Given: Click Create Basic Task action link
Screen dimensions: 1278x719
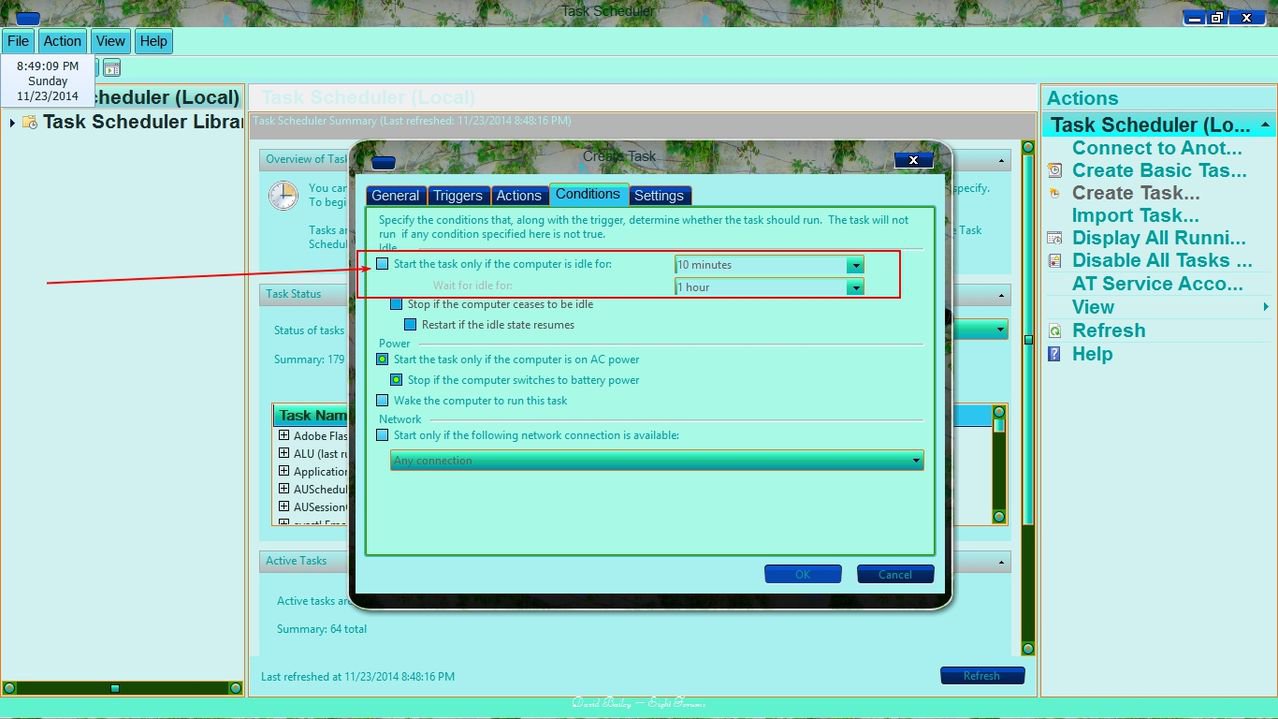Looking at the screenshot, I should point(1160,171).
